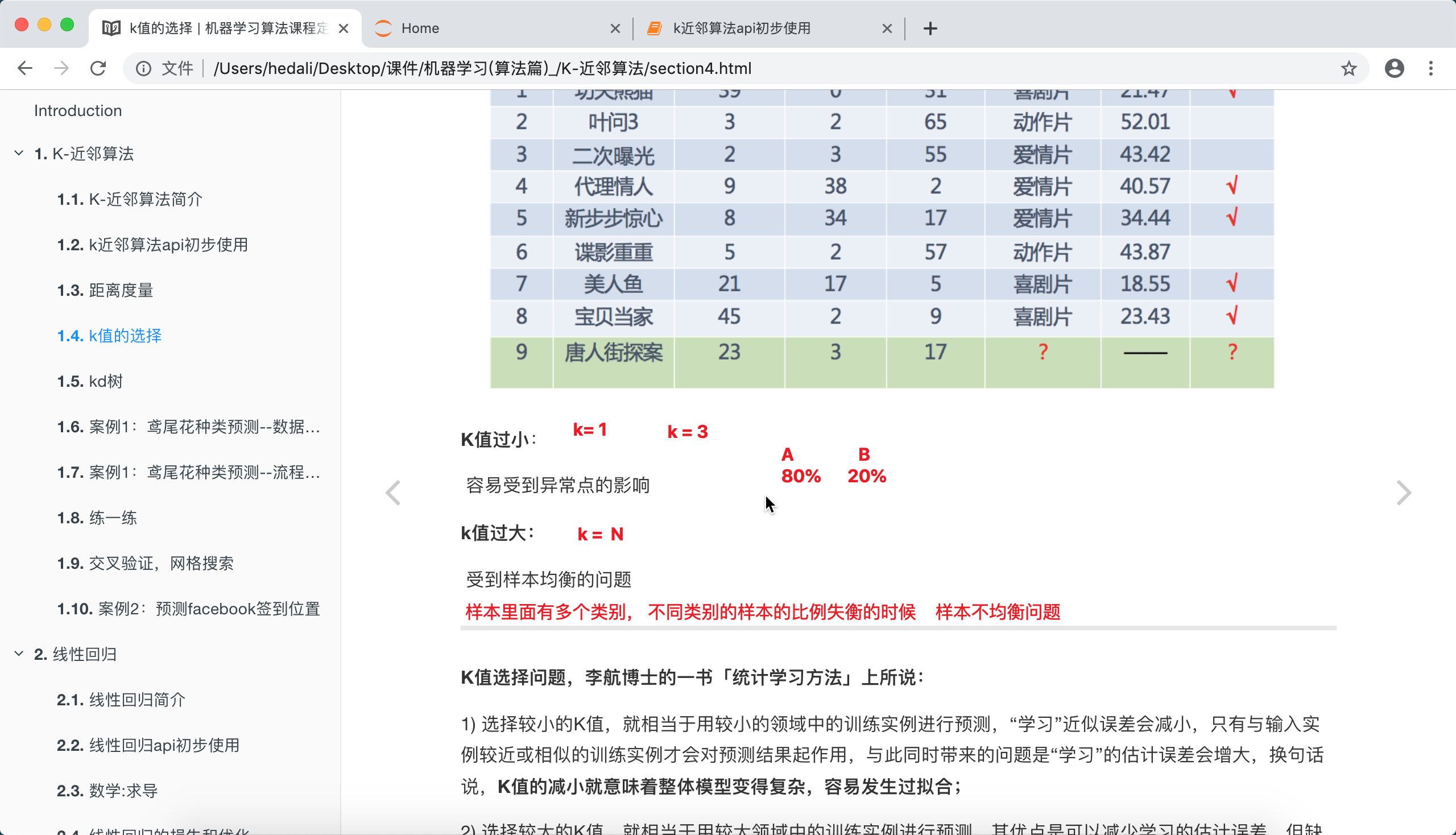The height and width of the screenshot is (835, 1456).
Task: Open Chrome three-dot menu
Action: [x=1431, y=68]
